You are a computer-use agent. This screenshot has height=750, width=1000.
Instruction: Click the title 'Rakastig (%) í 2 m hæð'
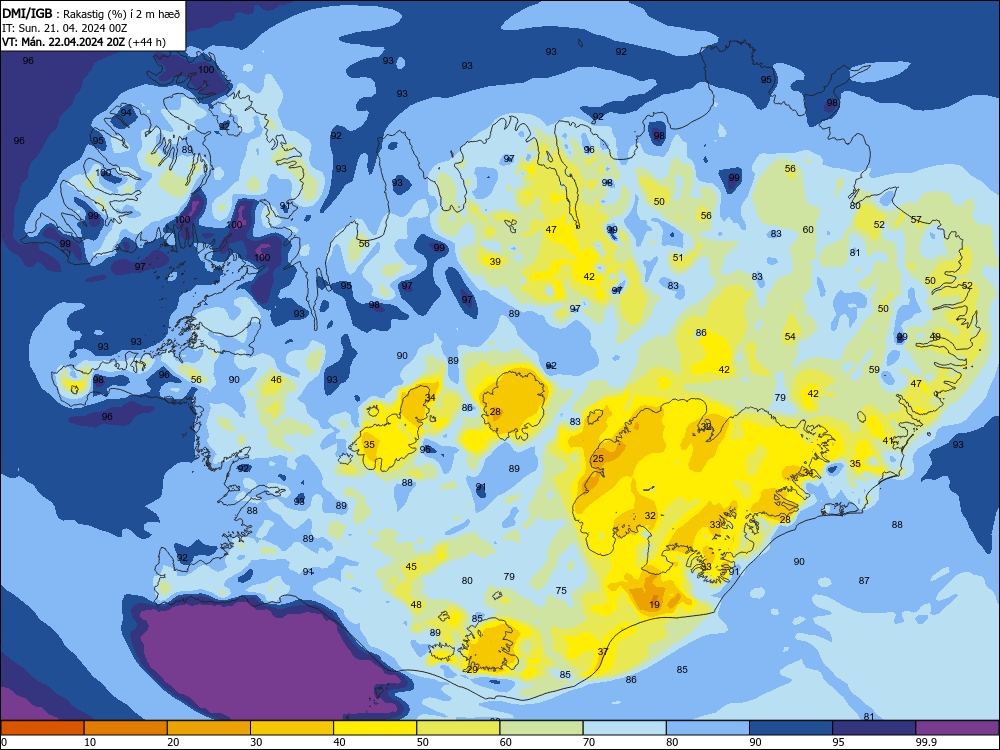click(121, 14)
